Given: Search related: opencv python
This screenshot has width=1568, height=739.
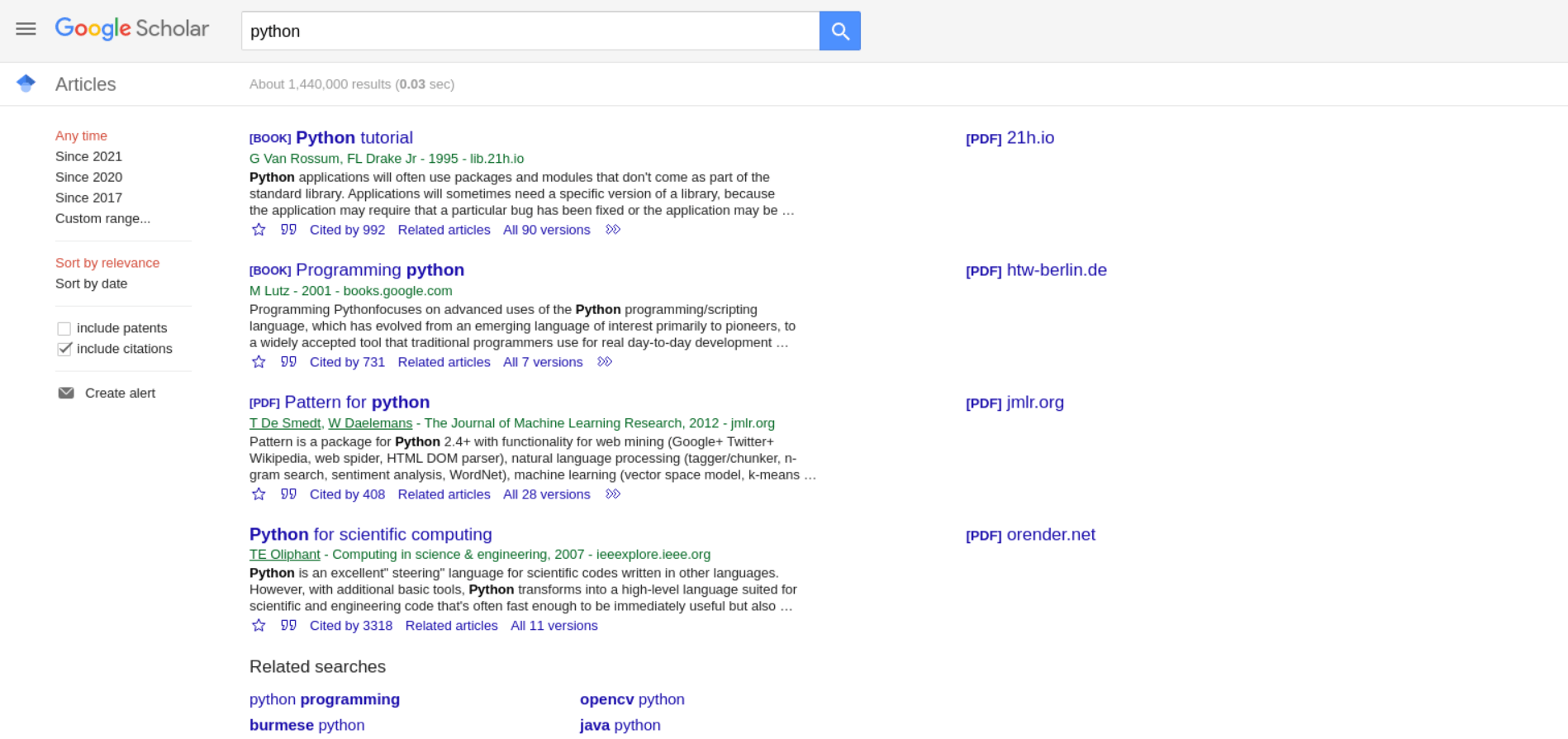Looking at the screenshot, I should click(632, 699).
